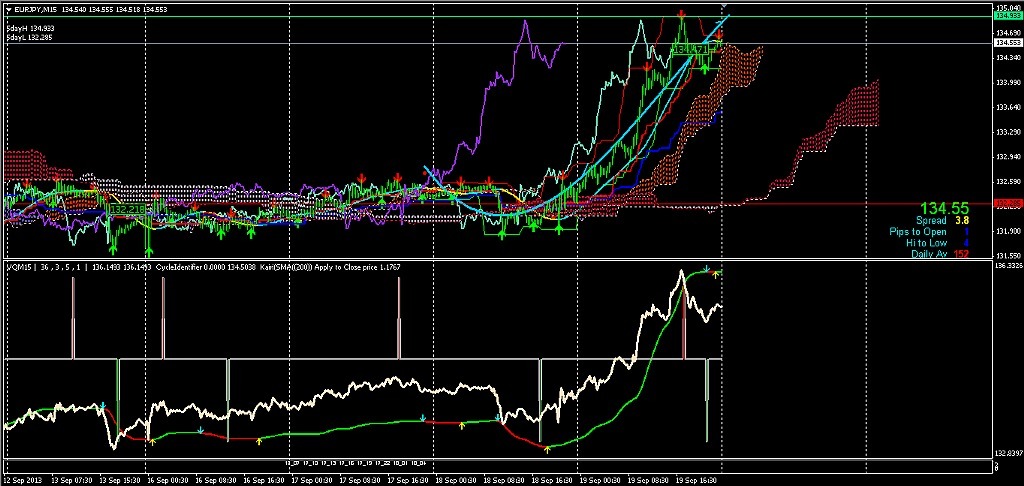Click the 133.290 value on the price scale

[x=1009, y=132]
